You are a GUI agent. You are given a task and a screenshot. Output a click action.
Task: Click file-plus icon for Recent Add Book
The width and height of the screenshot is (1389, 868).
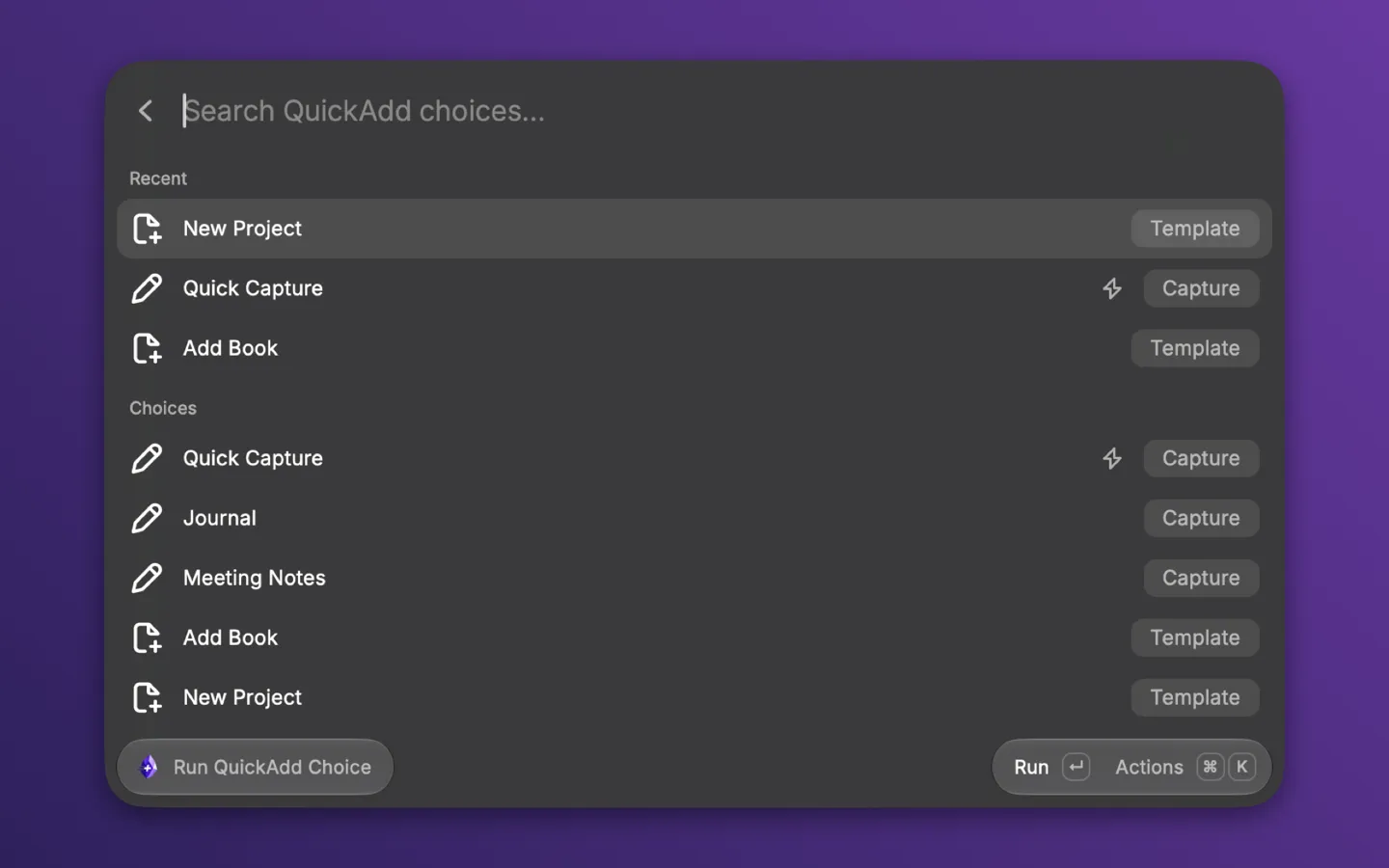[x=147, y=348]
